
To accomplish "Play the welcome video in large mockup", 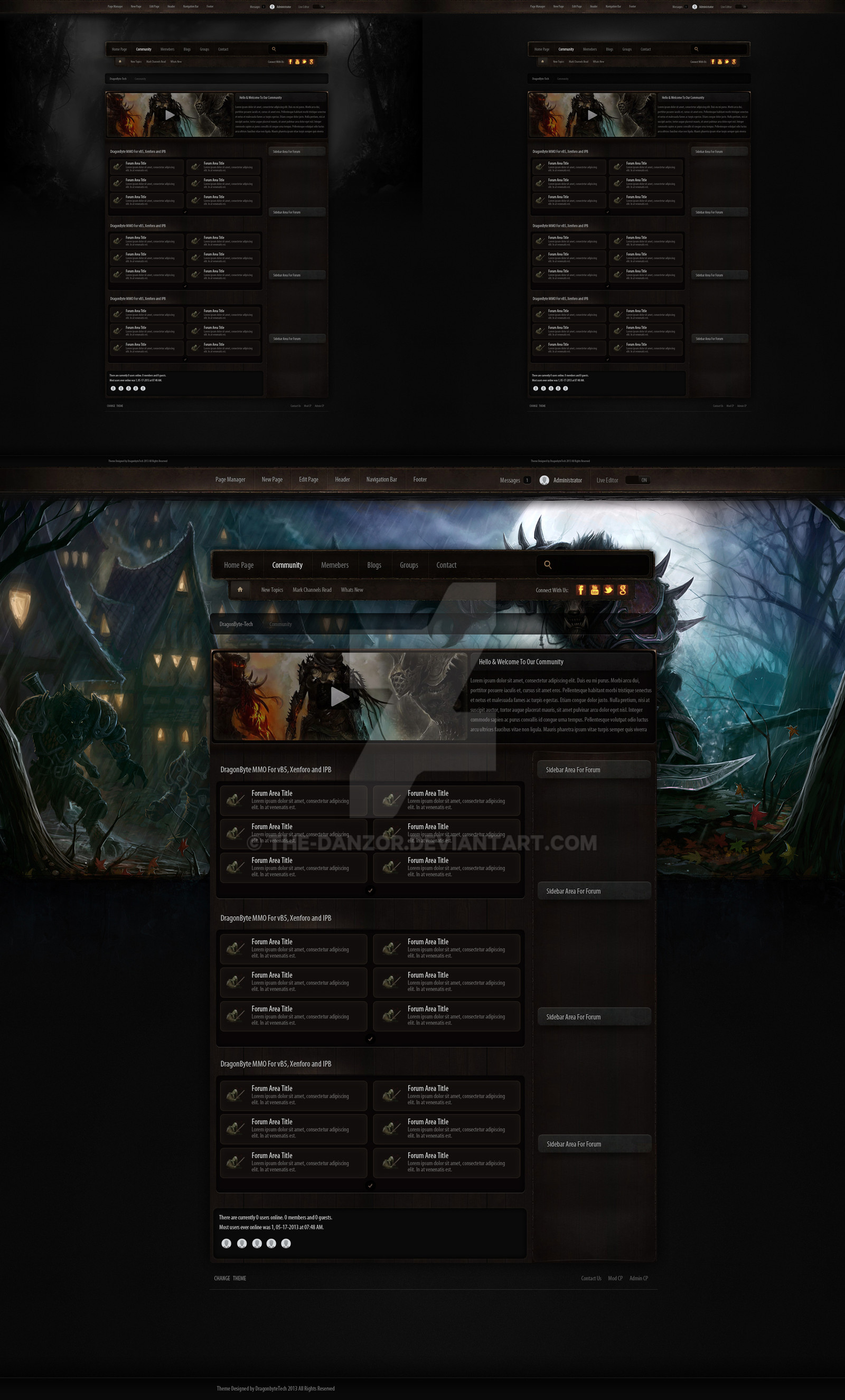I will tap(340, 696).
